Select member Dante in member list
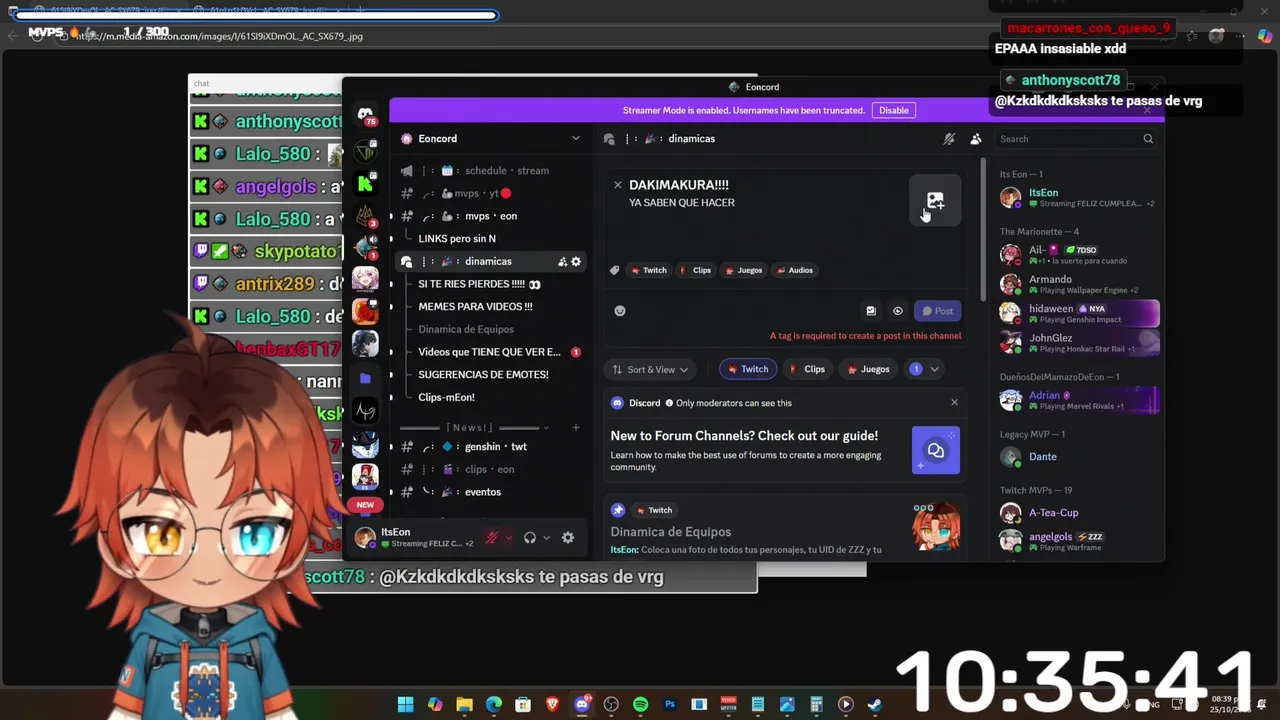1280x720 pixels. point(1079,457)
